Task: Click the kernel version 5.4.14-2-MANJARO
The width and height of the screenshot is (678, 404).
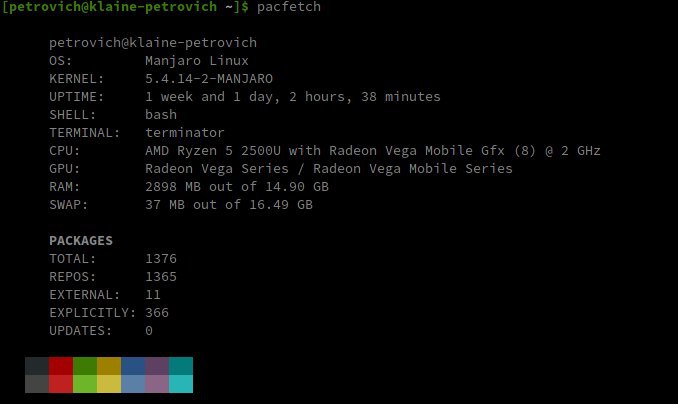Action: [209, 79]
